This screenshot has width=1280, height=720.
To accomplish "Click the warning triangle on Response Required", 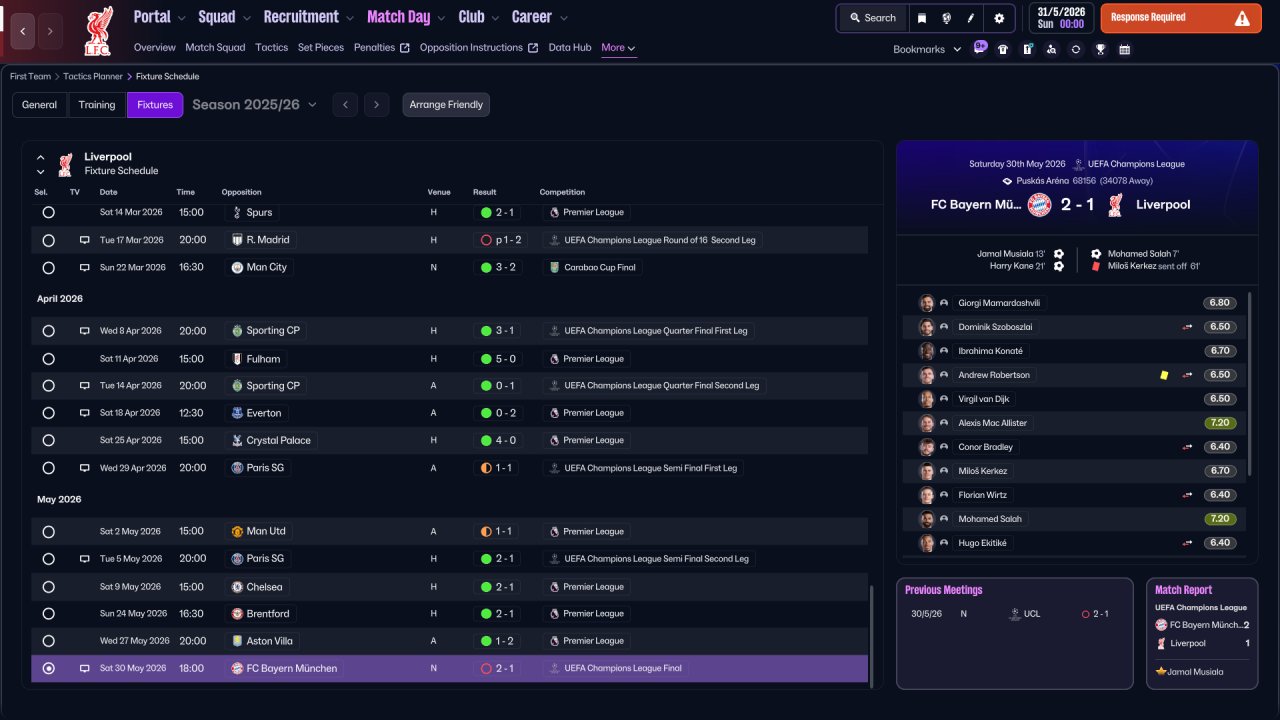I will coord(1242,18).
